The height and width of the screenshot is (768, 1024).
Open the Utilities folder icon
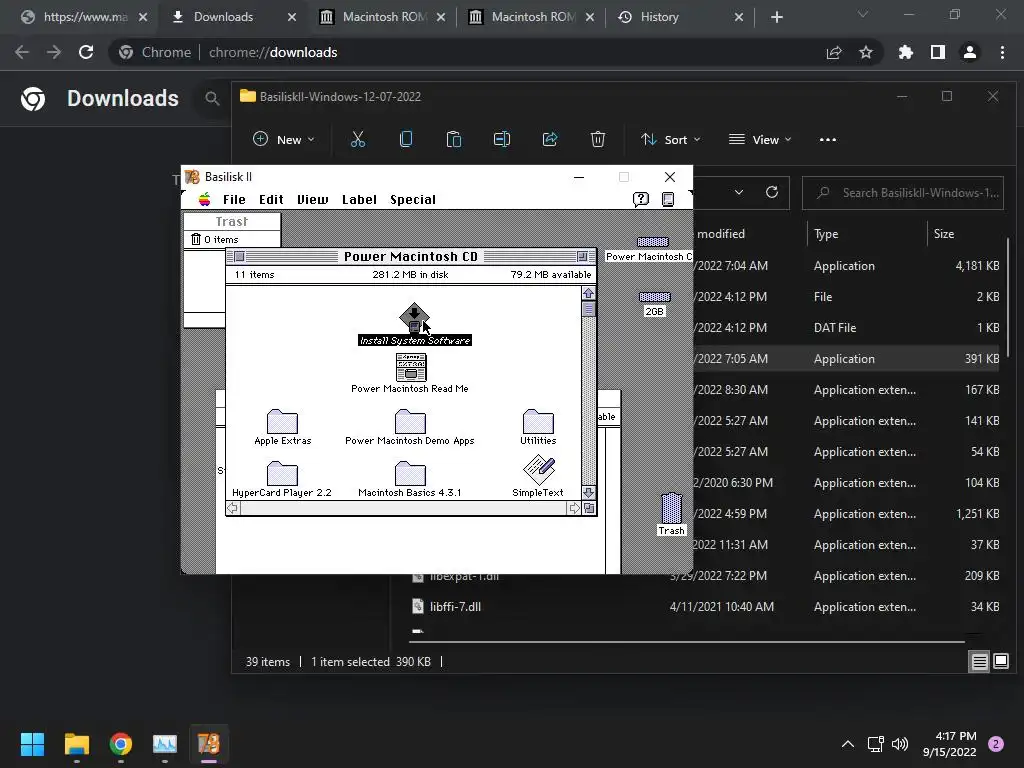[x=538, y=421]
